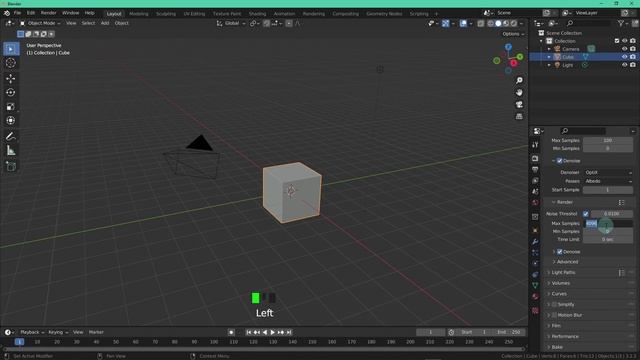
Task: Select the Scale tool
Action: click(11, 107)
